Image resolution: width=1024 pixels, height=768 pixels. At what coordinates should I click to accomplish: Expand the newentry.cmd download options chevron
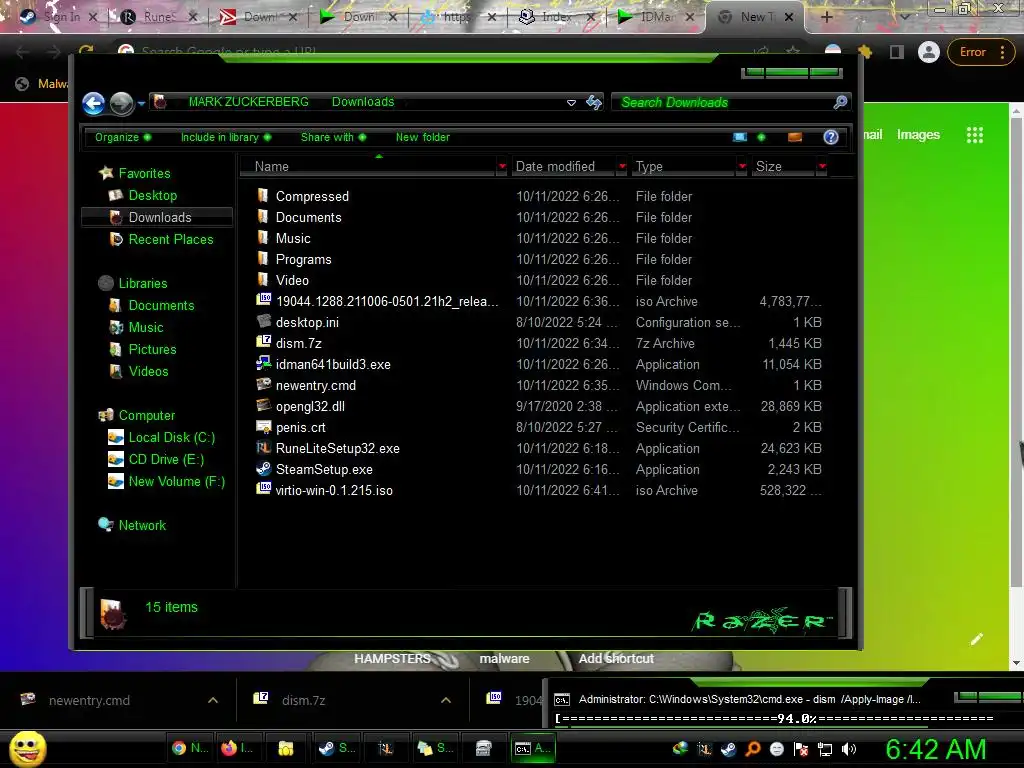tap(213, 700)
